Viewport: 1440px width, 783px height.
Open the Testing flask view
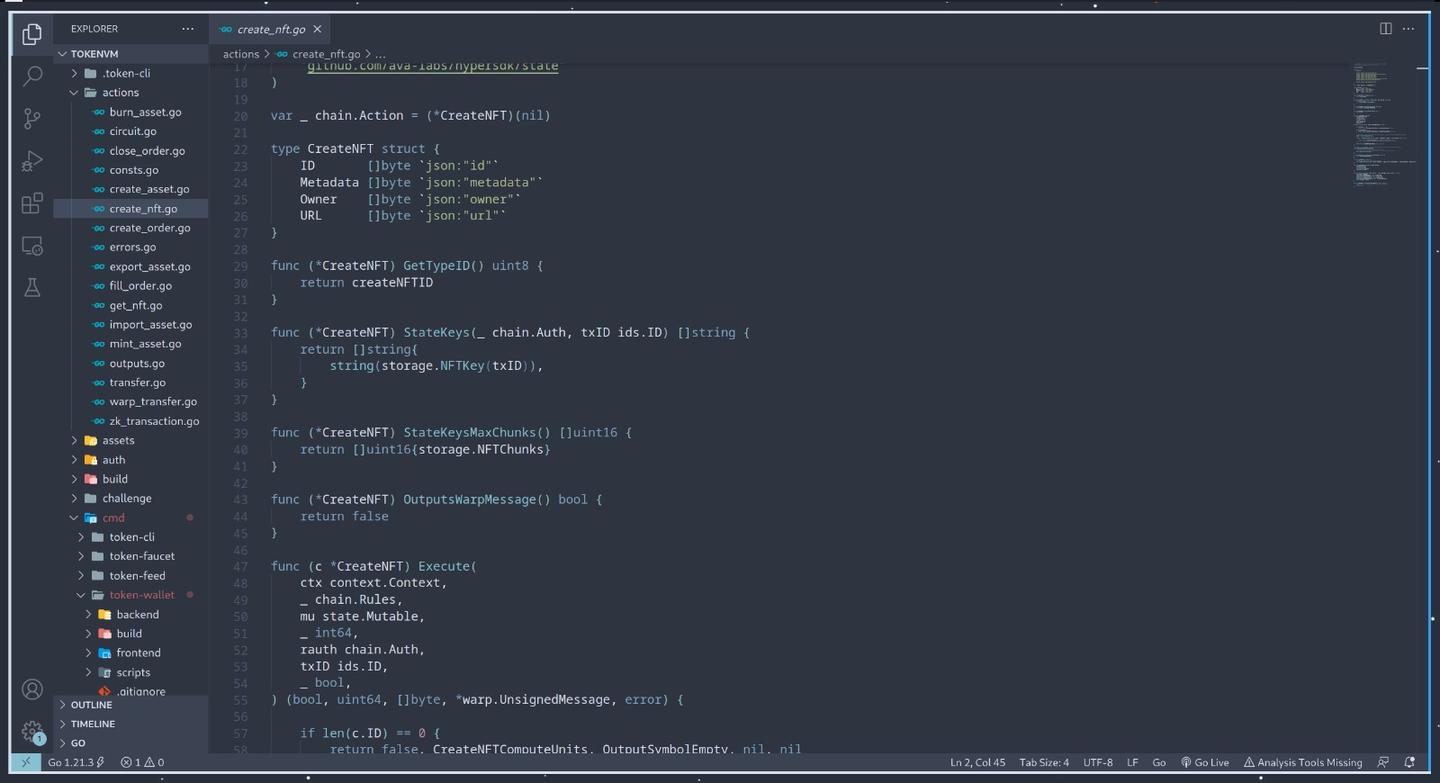pos(32,288)
